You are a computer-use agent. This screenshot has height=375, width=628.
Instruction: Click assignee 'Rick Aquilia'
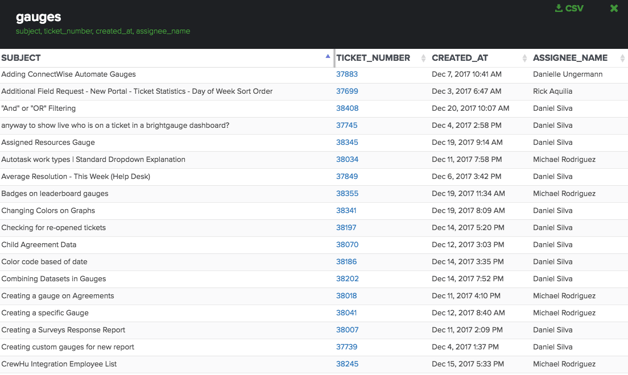click(552, 91)
